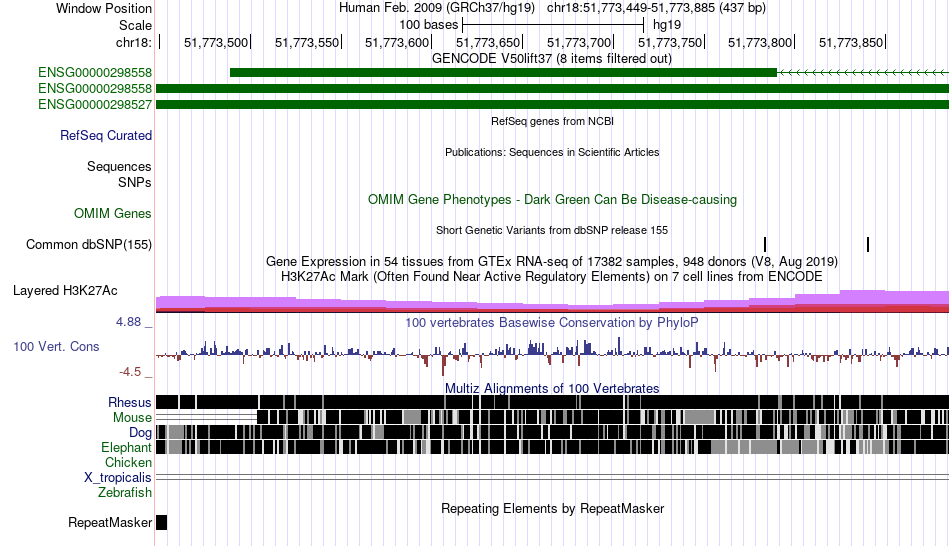Click the black RepeatMasker element block

point(161,522)
